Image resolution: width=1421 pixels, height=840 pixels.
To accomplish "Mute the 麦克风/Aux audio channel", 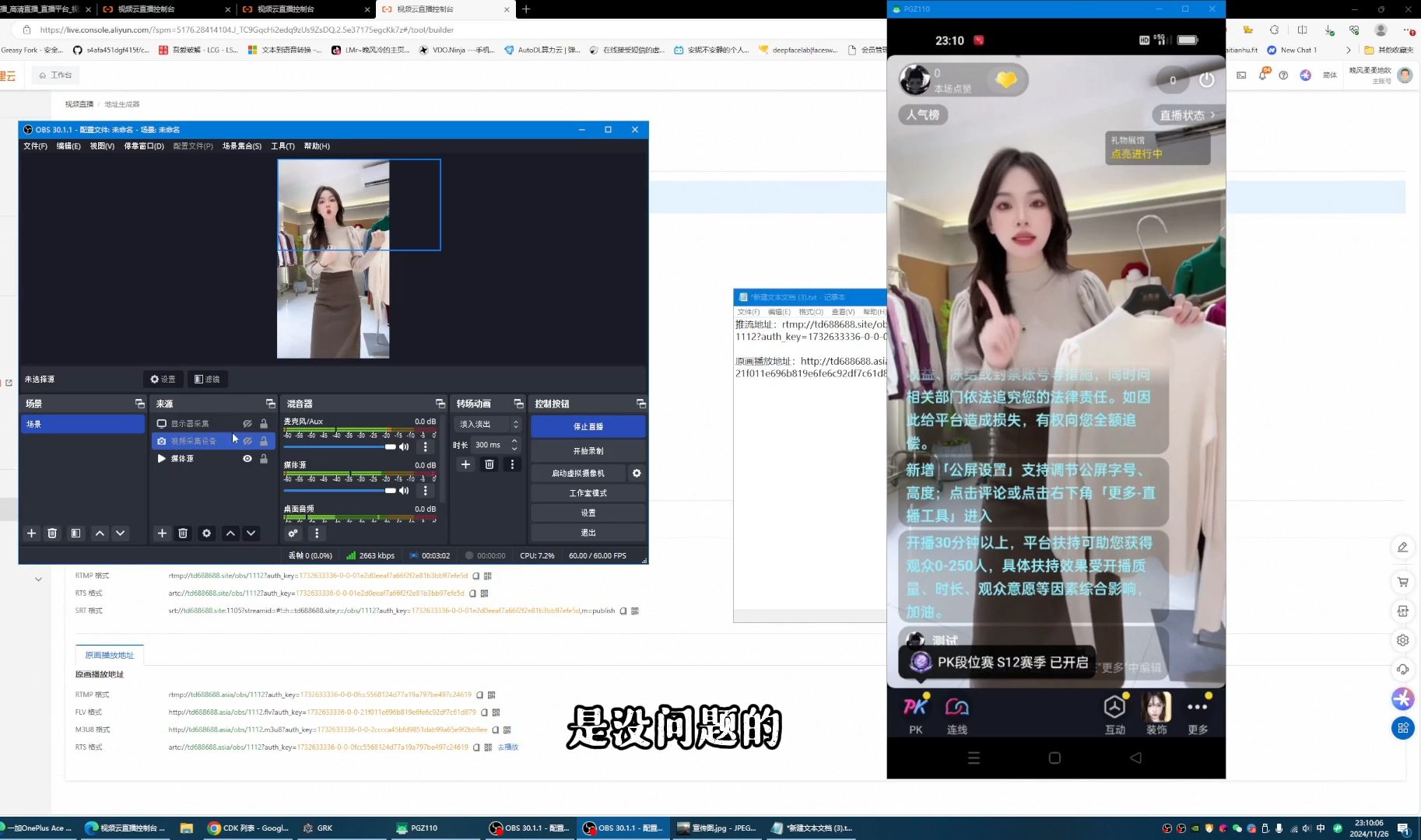I will click(x=404, y=447).
